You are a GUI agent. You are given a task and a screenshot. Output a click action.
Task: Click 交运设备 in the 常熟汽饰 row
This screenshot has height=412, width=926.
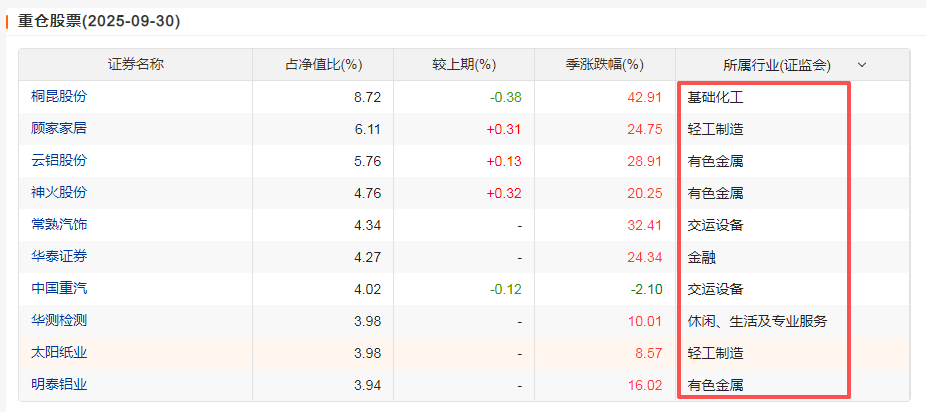coord(715,225)
